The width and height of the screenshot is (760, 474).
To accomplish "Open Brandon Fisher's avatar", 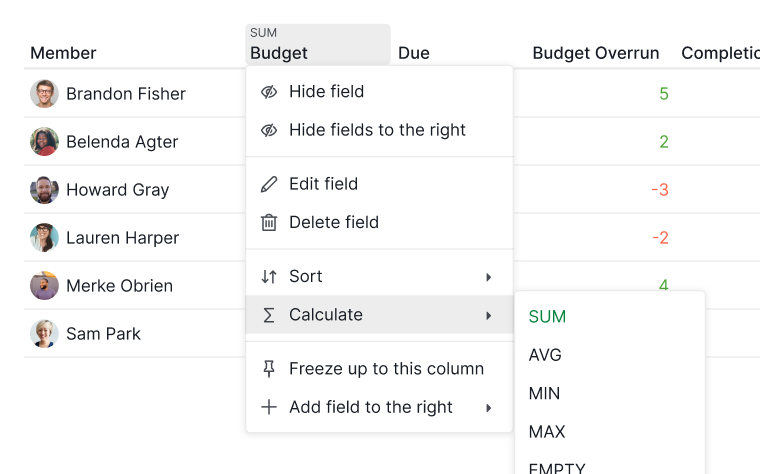I will 45,94.
